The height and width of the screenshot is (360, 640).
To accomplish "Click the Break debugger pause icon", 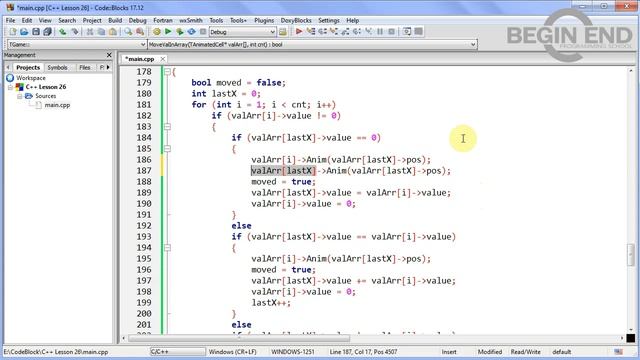I will coord(380,31).
